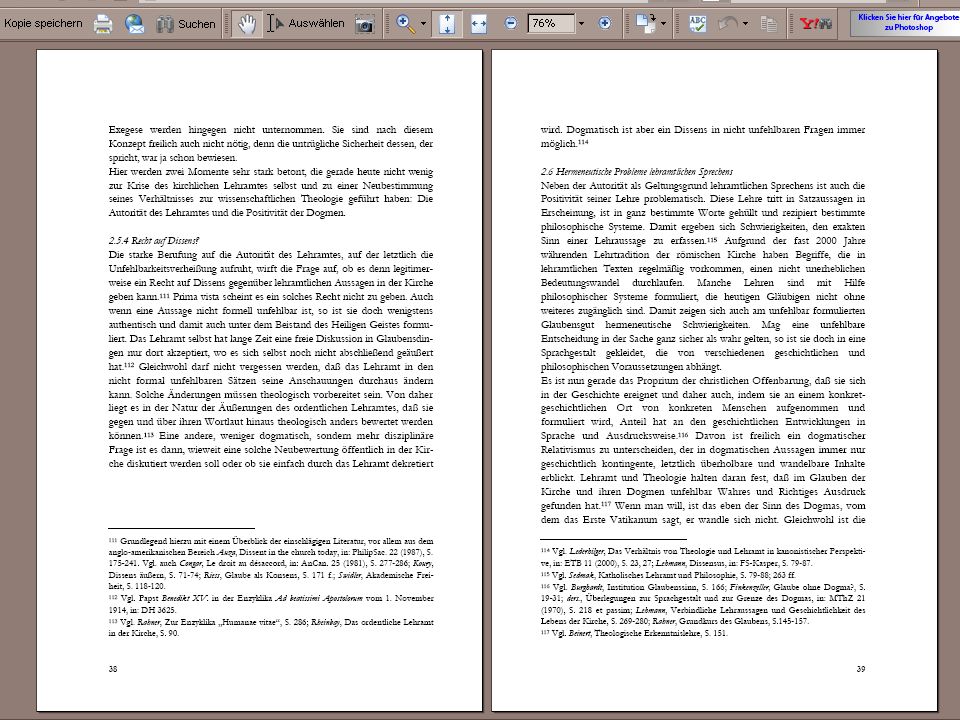Screen dimensions: 960x720
Task: Click footnote 114 citing Lederhilger
Action: [x=703, y=557]
